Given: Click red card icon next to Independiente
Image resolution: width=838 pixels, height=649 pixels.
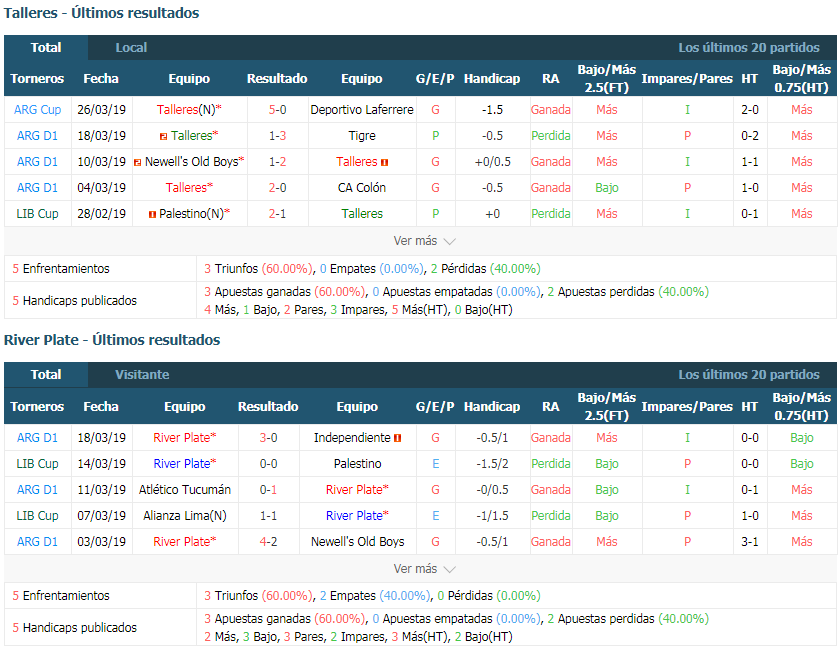Looking at the screenshot, I should (397, 438).
